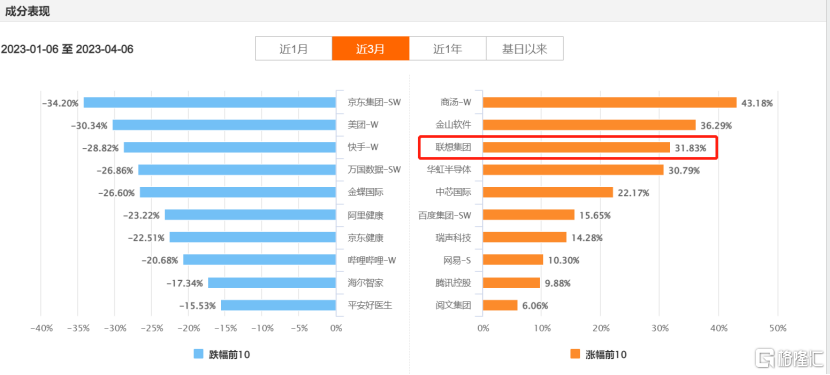Viewport: 830px width, 375px height.
Task: Click the 京东健康 stock label
Action: click(365, 238)
